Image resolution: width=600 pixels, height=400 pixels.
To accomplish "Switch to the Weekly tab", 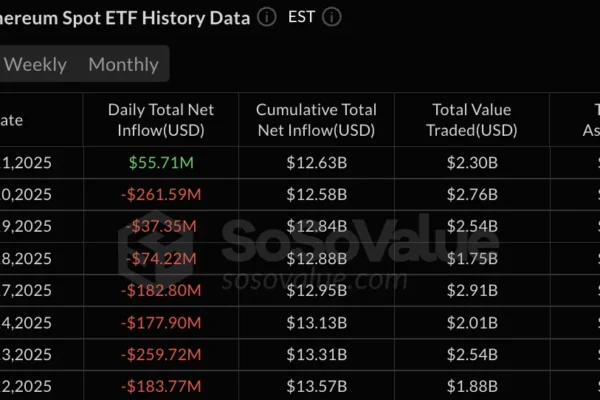I will 36,65.
